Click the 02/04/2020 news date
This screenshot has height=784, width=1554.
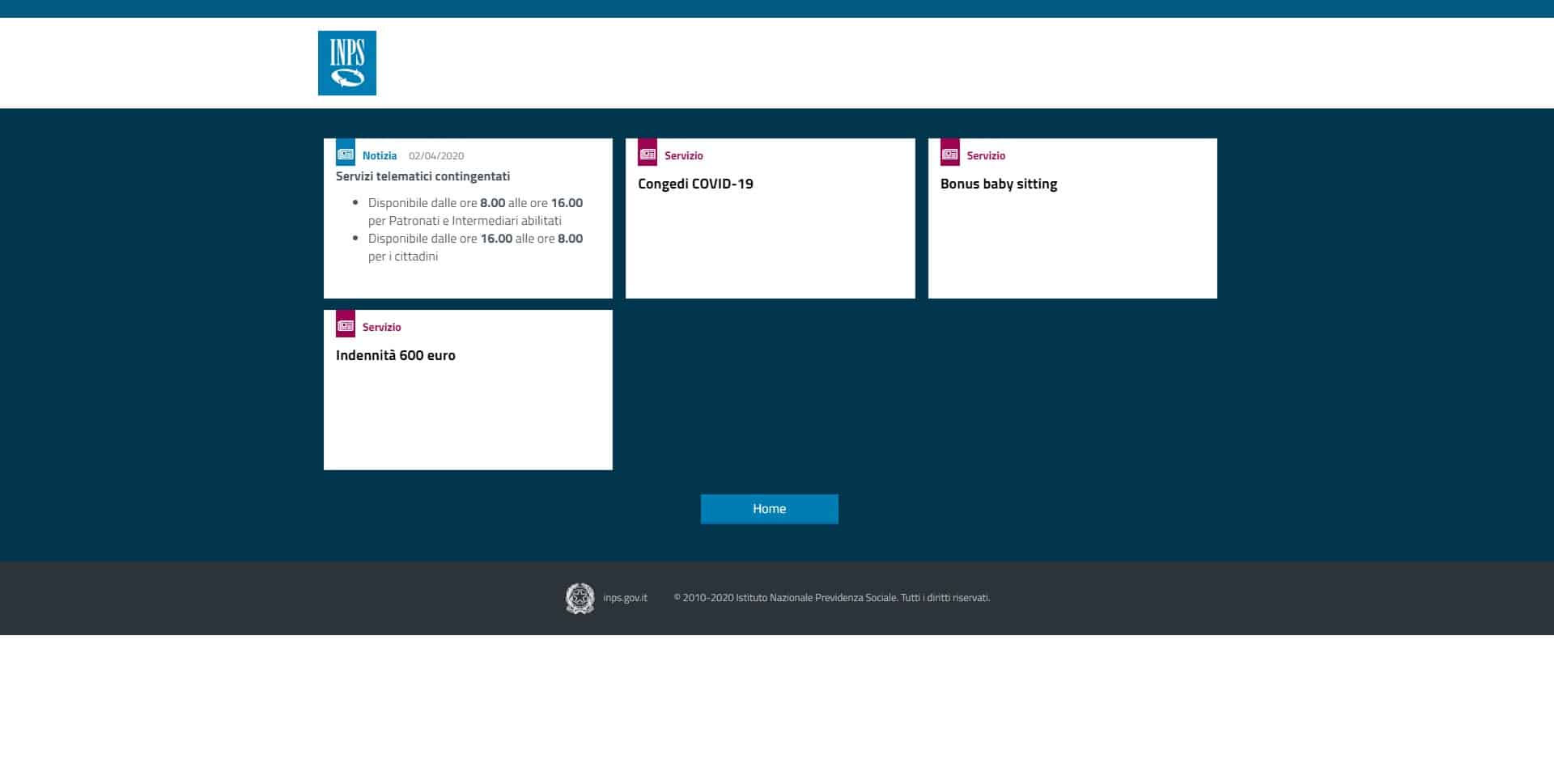coord(435,156)
